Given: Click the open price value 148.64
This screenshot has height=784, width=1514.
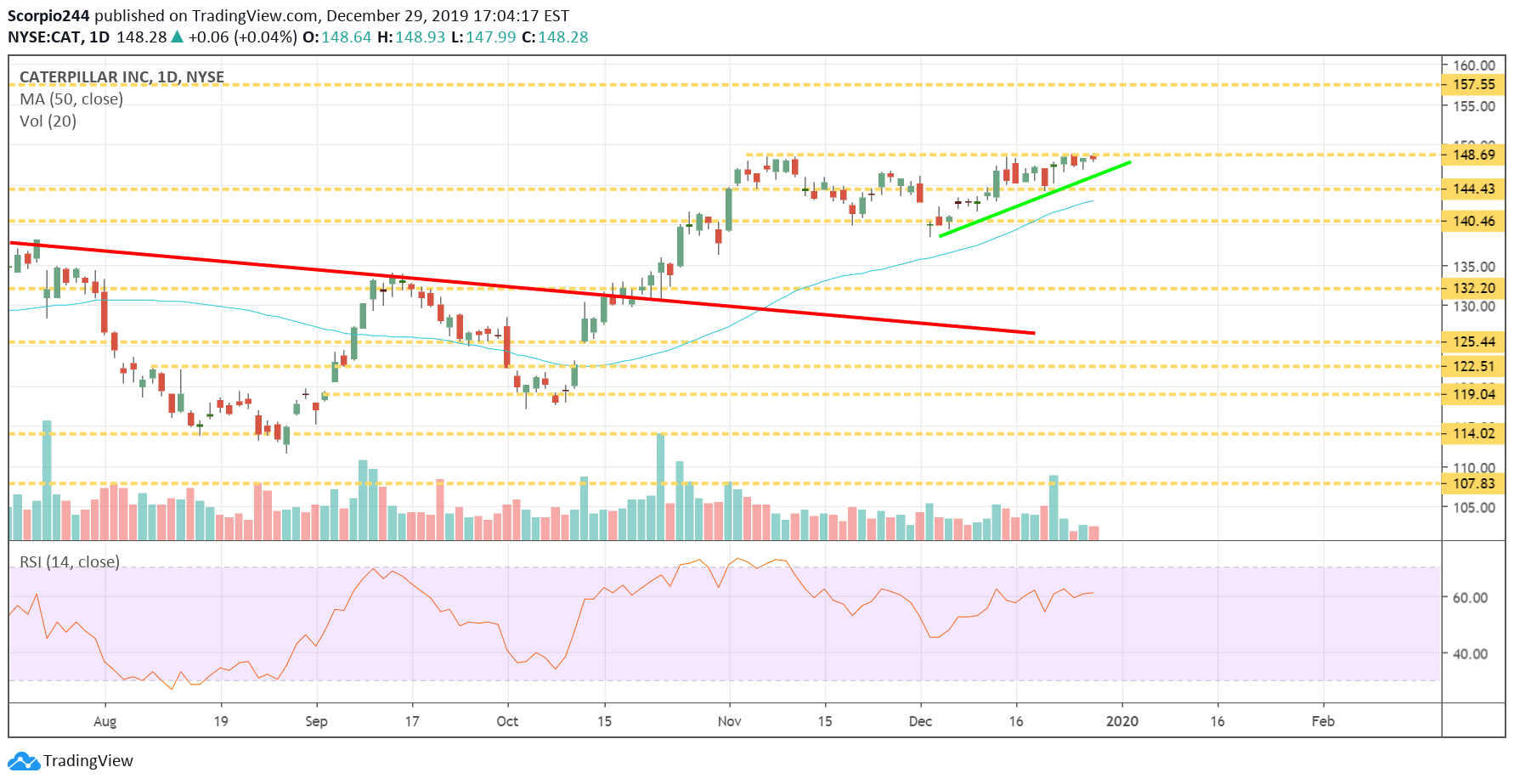Looking at the screenshot, I should pos(347,37).
